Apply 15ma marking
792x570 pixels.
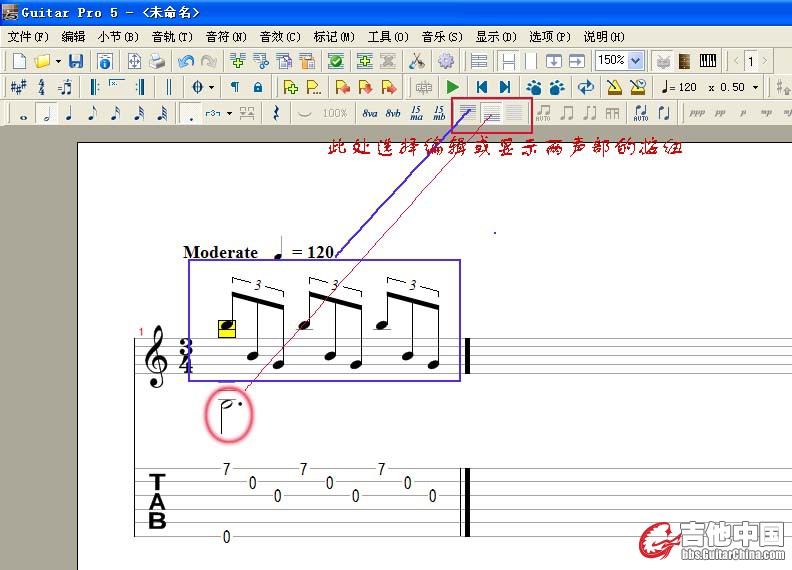416,113
